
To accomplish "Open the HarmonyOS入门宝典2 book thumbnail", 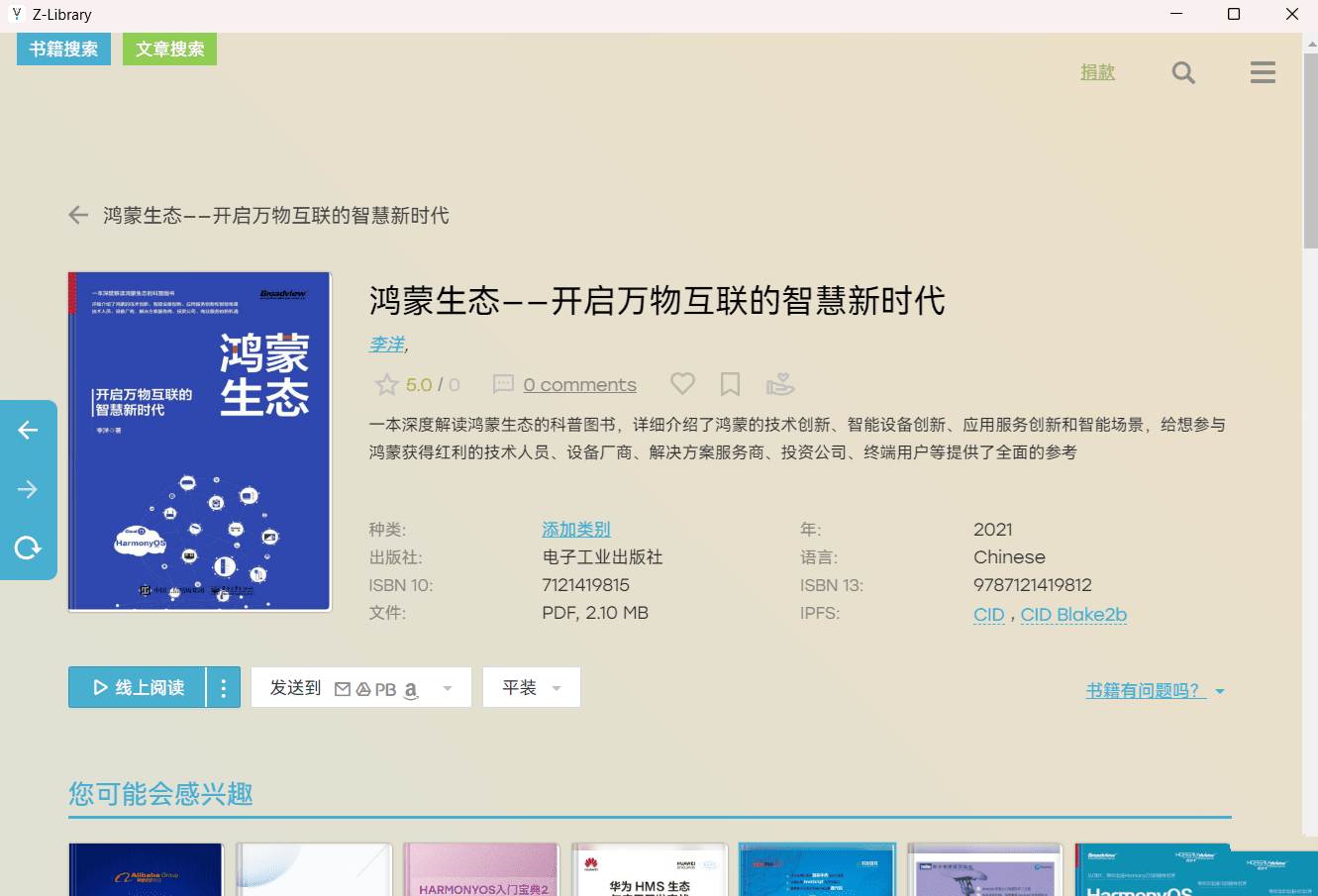I will (x=481, y=869).
